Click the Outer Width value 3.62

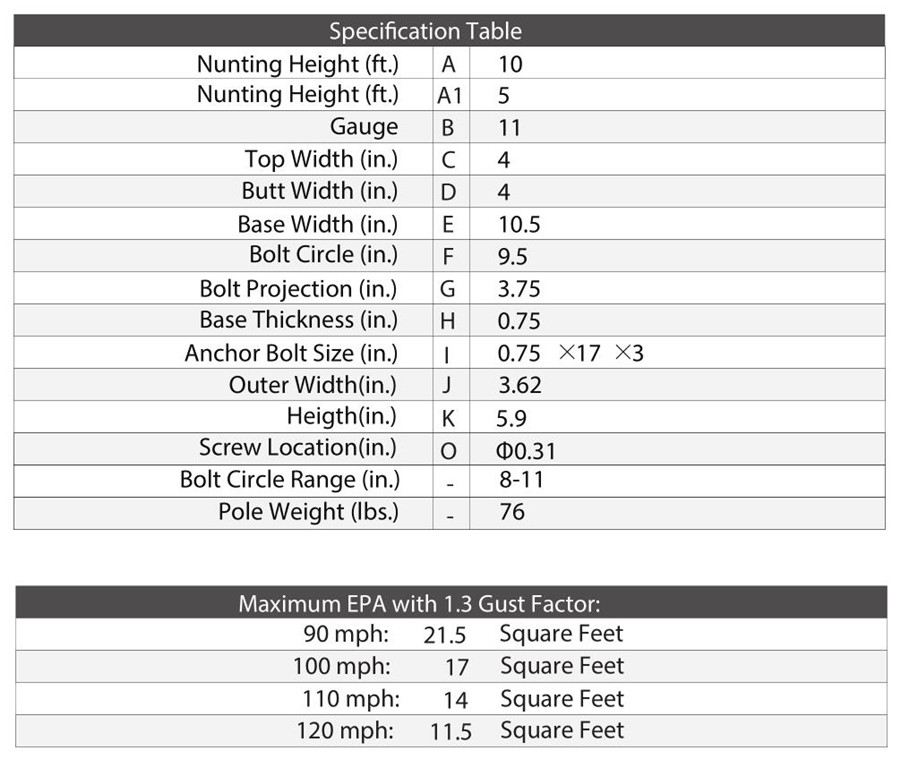520,385
